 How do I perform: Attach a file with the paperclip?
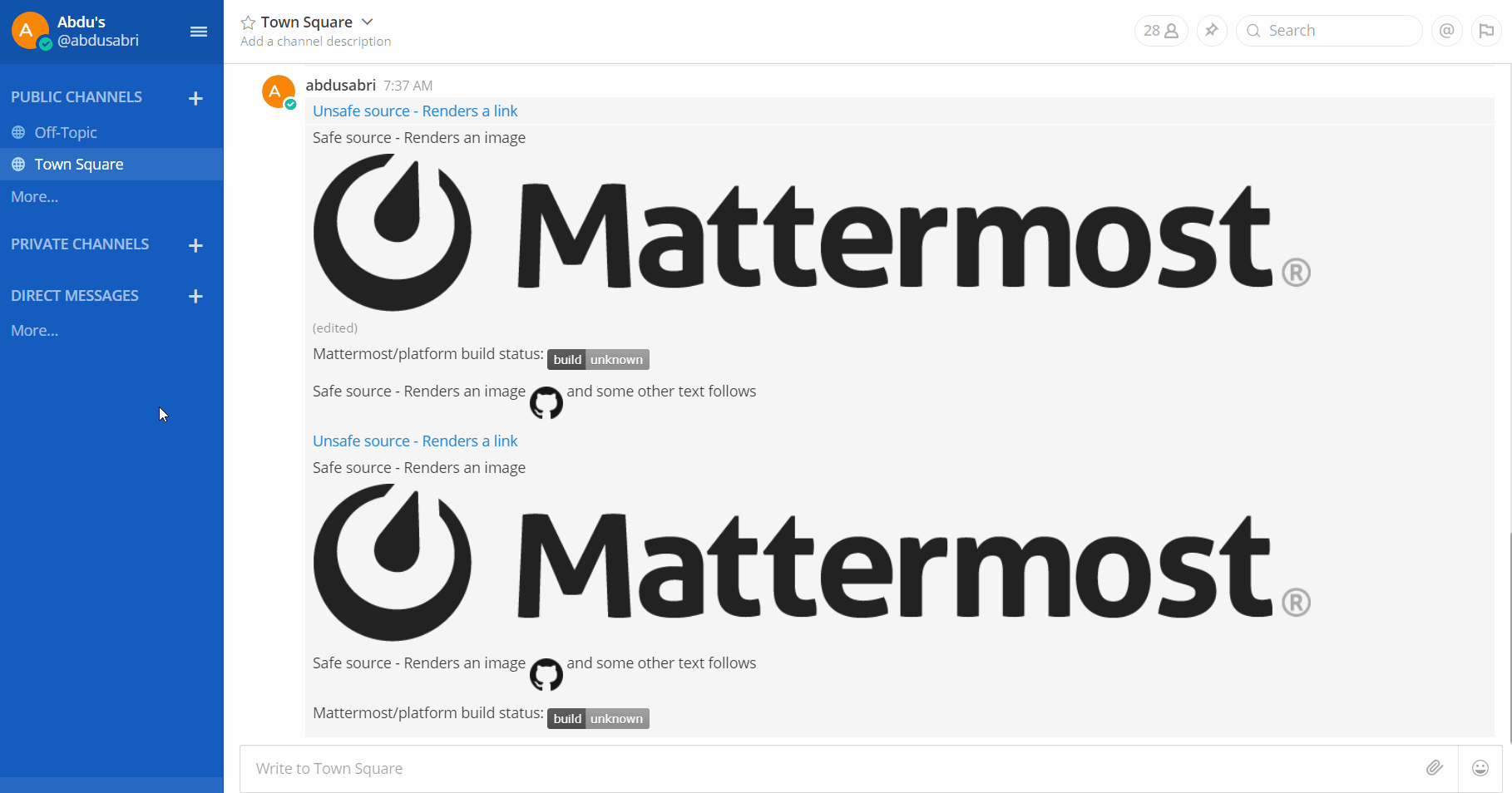[x=1435, y=768]
